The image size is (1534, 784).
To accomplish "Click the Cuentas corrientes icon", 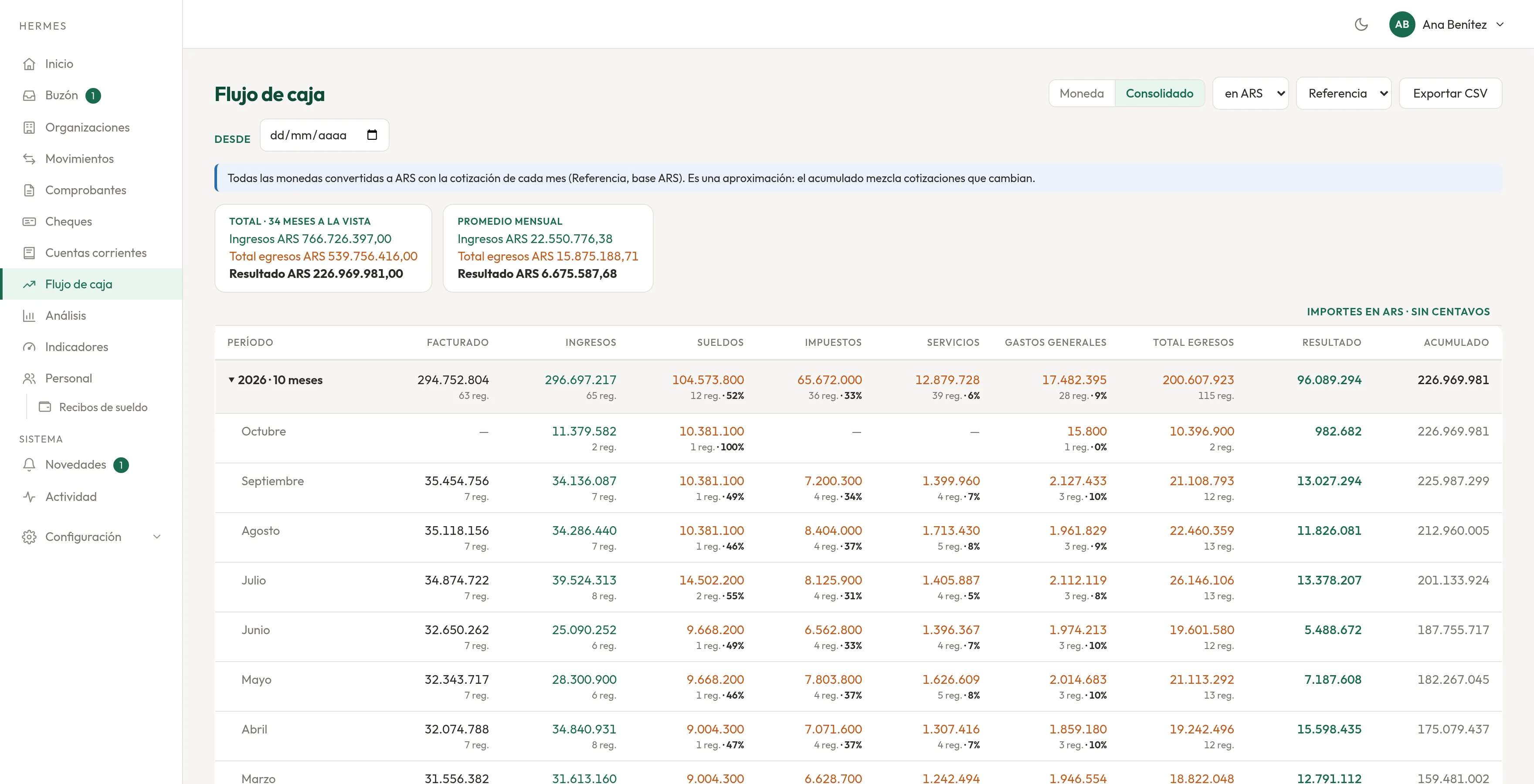I will 29,253.
